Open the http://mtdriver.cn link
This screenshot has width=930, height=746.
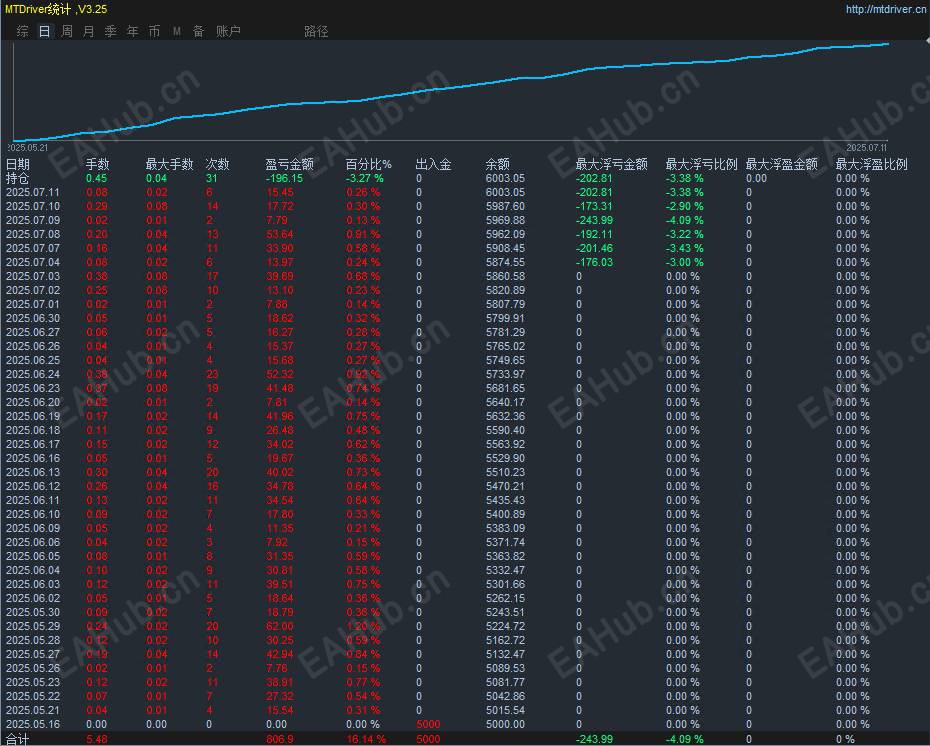(x=886, y=9)
